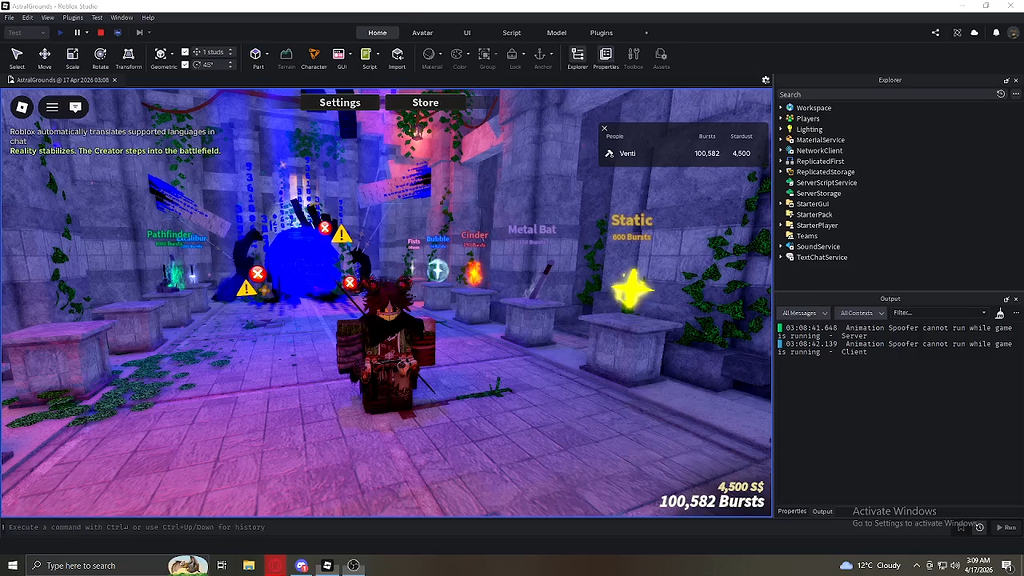Open the Character tool
1024x576 pixels.
[x=313, y=57]
